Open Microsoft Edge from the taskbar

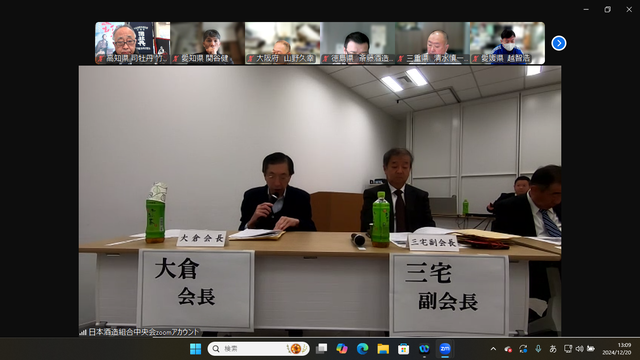pos(362,349)
